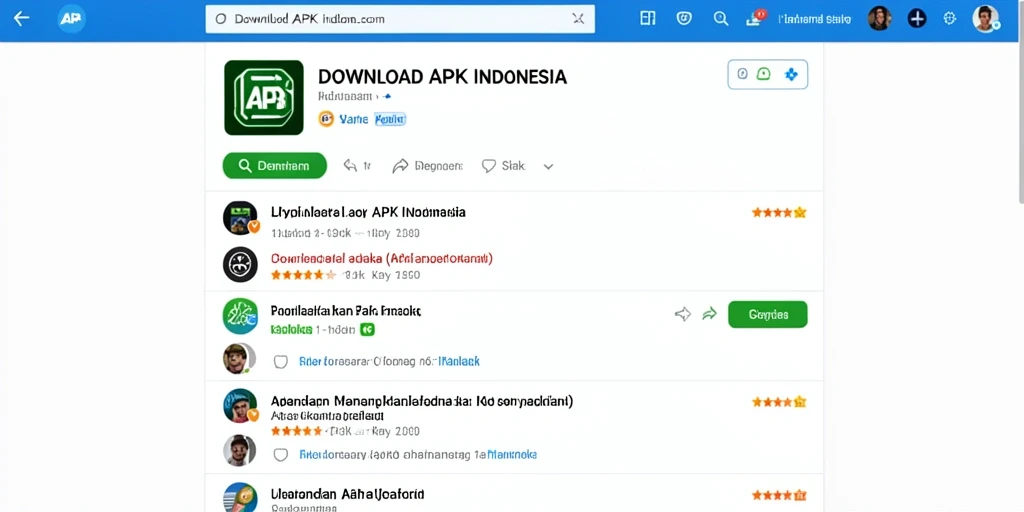Open the rightmost user avatar in header
Image resolution: width=1024 pixels, height=512 pixels.
[x=985, y=18]
